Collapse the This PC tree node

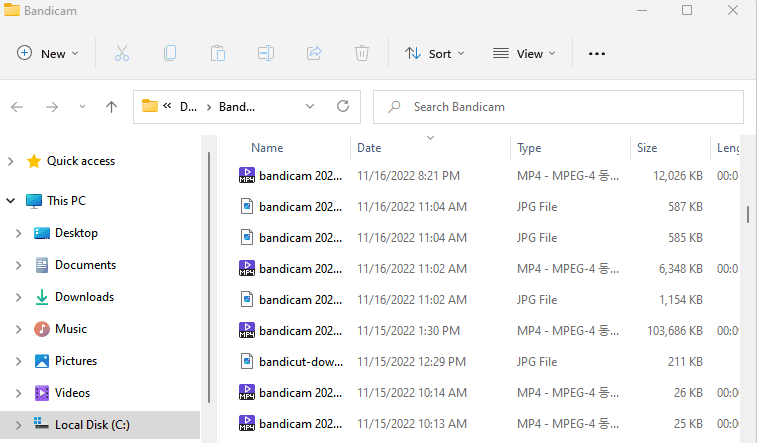tap(10, 201)
